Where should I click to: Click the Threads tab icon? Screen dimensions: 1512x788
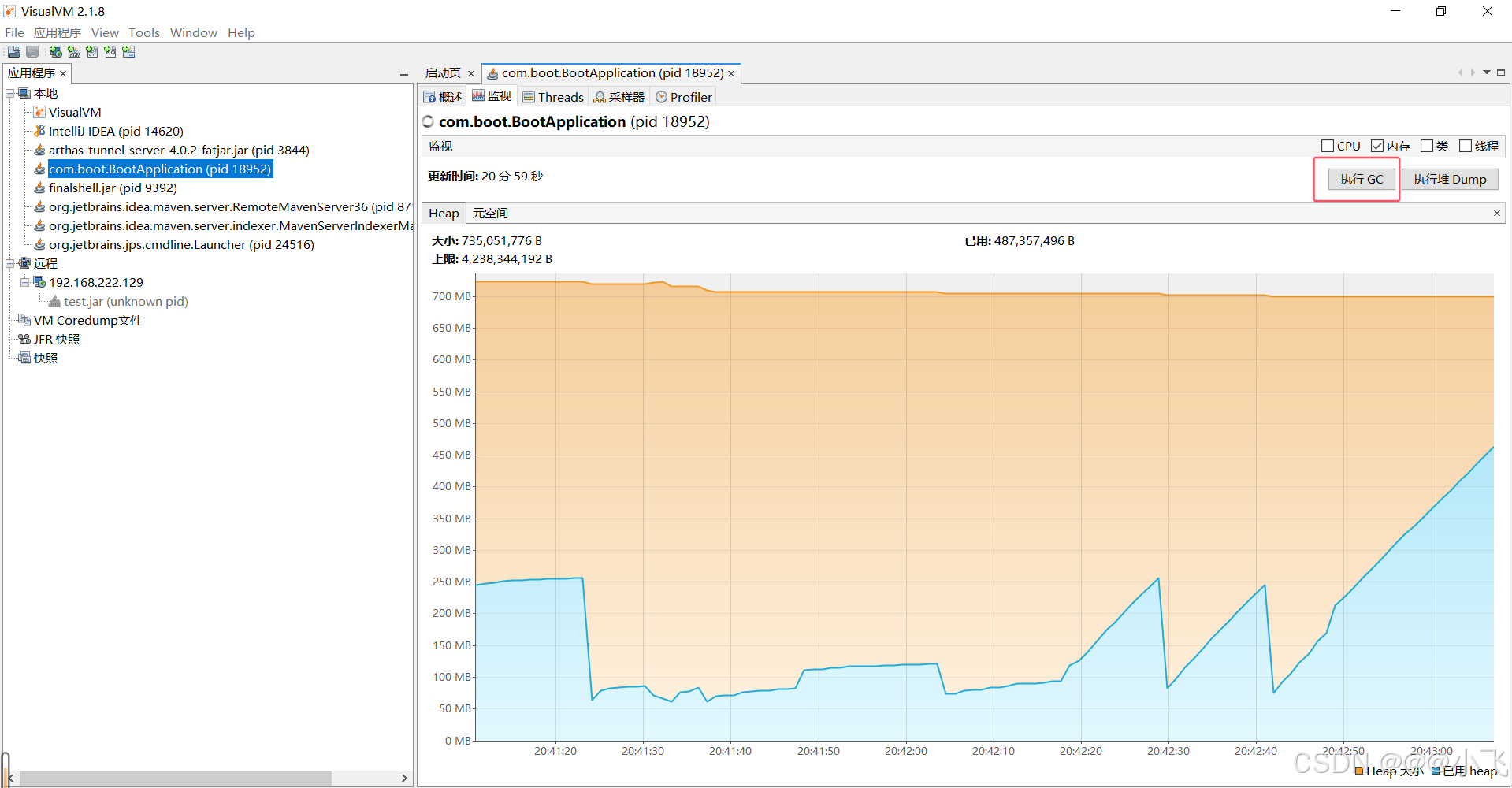click(x=529, y=97)
